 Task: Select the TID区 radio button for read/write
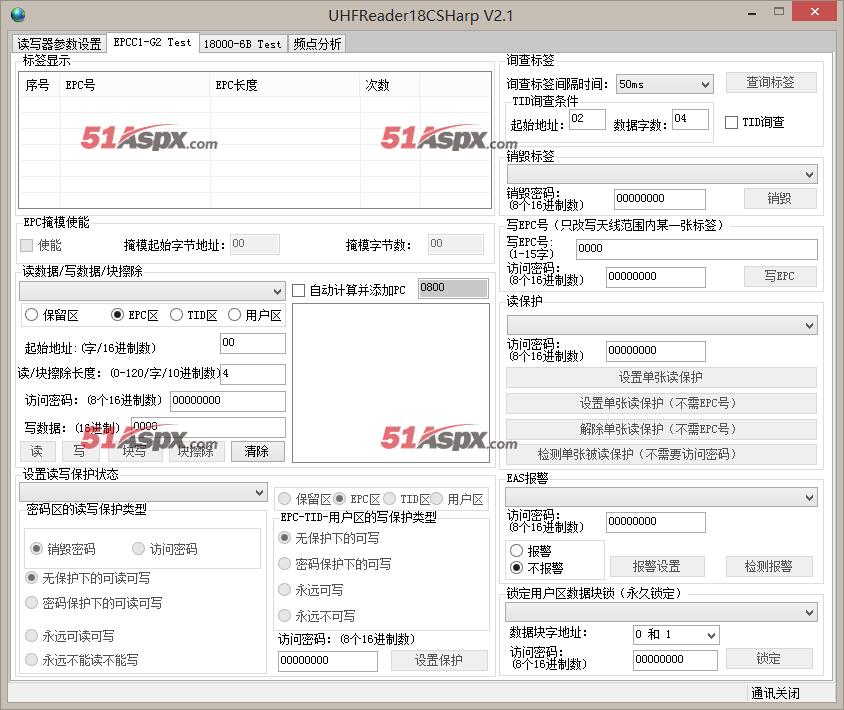coord(177,315)
